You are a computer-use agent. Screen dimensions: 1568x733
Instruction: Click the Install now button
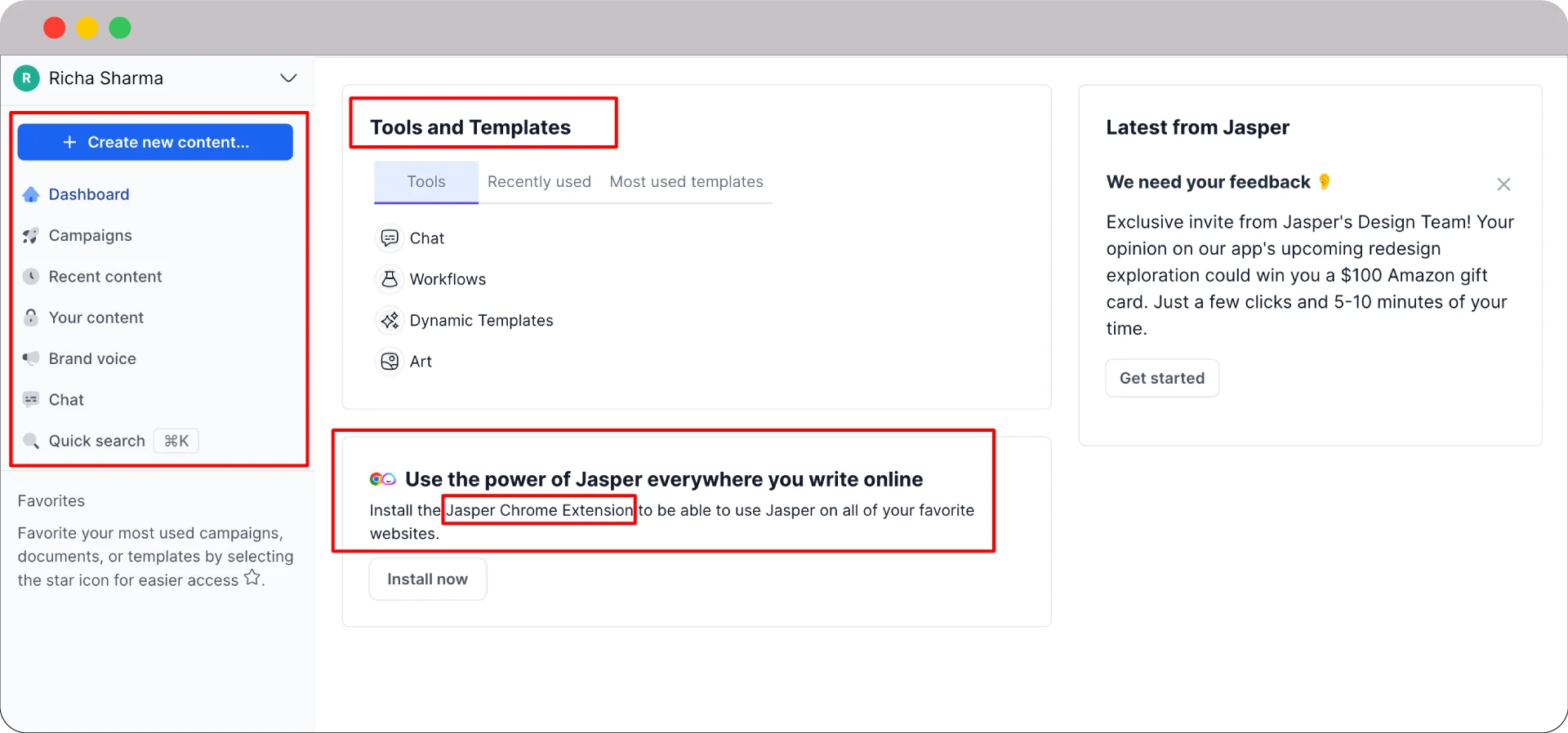(x=428, y=579)
